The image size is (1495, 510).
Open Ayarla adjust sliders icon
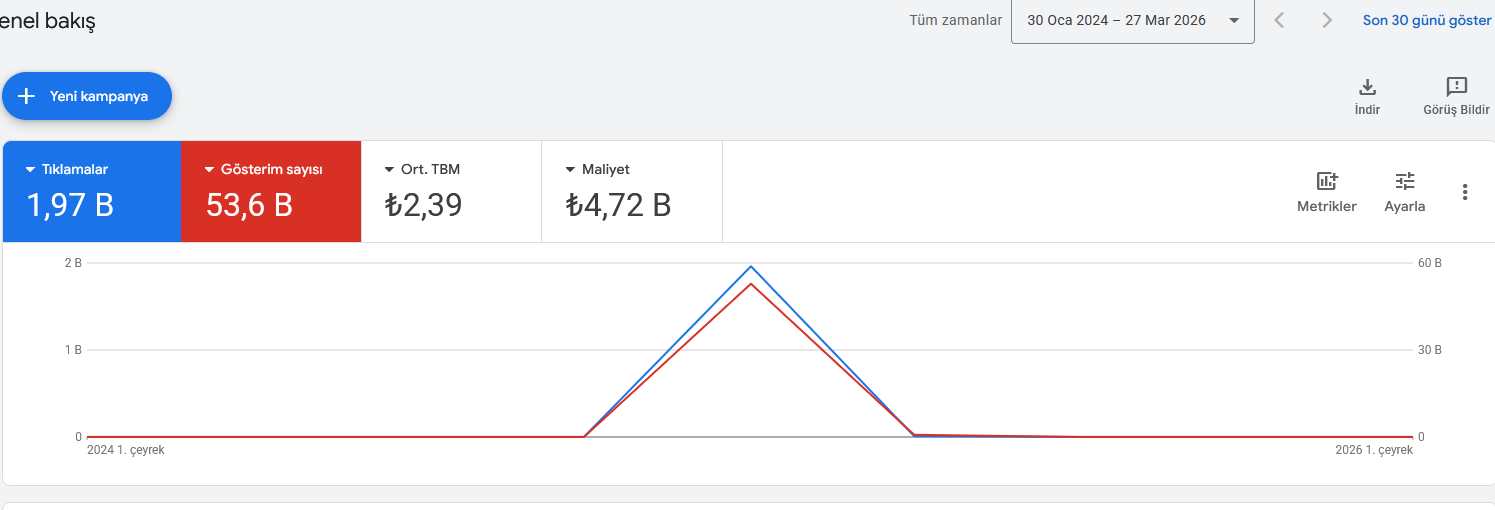(x=1405, y=181)
